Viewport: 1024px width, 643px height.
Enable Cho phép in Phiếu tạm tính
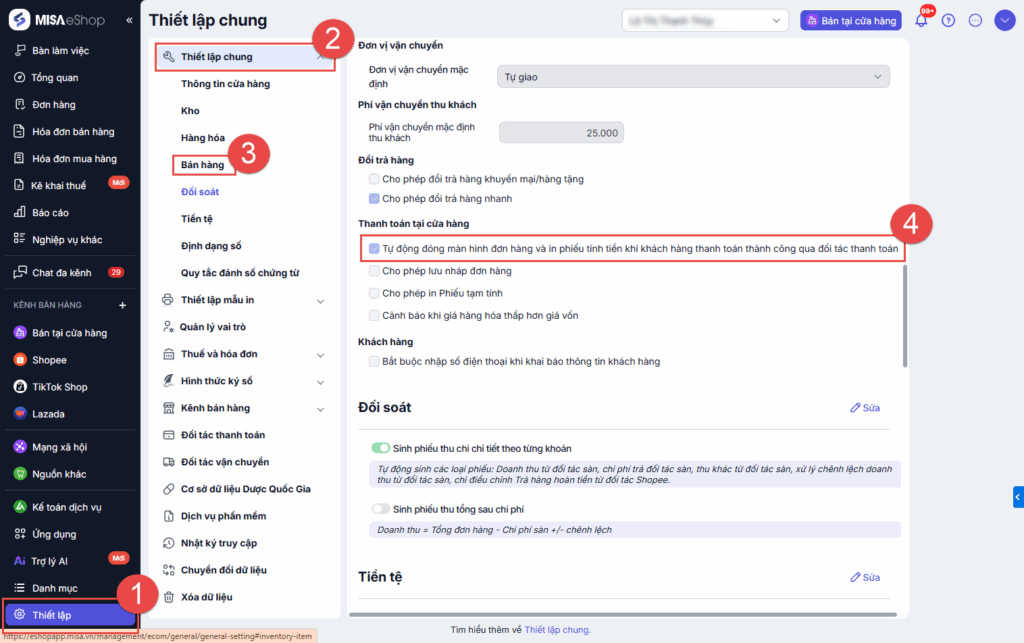tap(374, 293)
